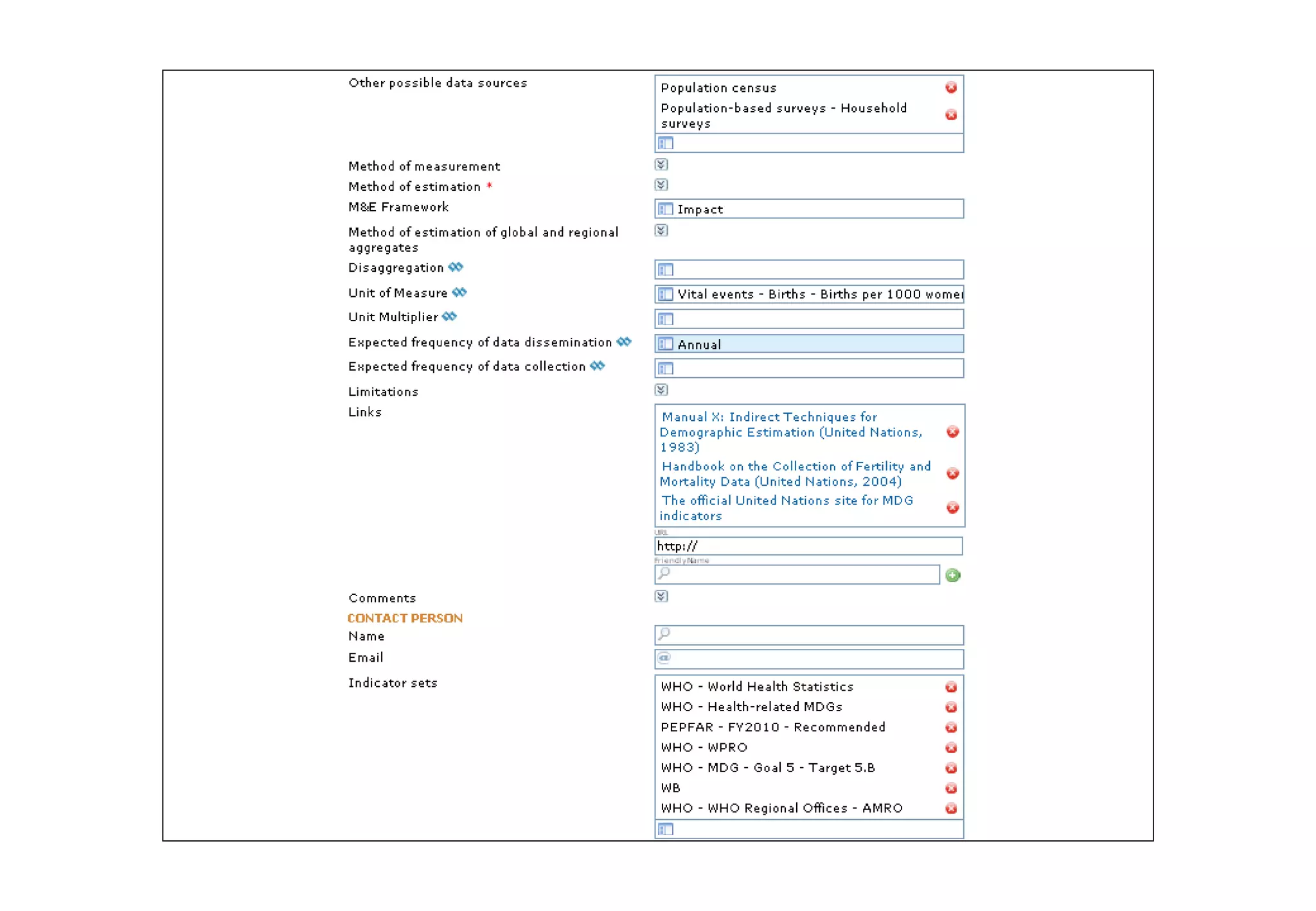Remove PEPFAR - FY2010 - Recommended set

[950, 727]
